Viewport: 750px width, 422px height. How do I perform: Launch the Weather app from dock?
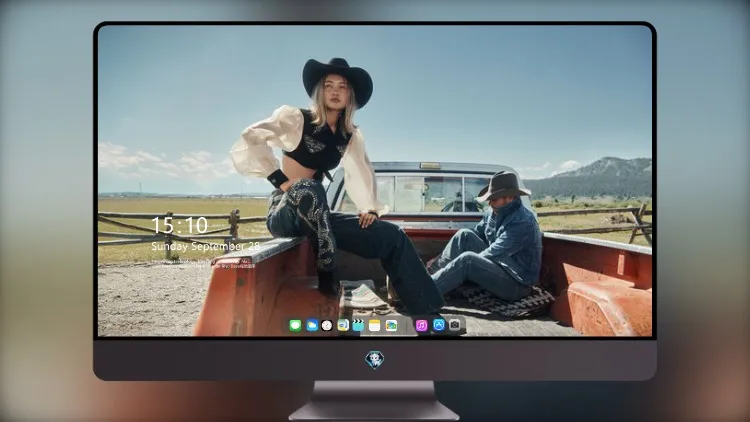click(x=311, y=326)
